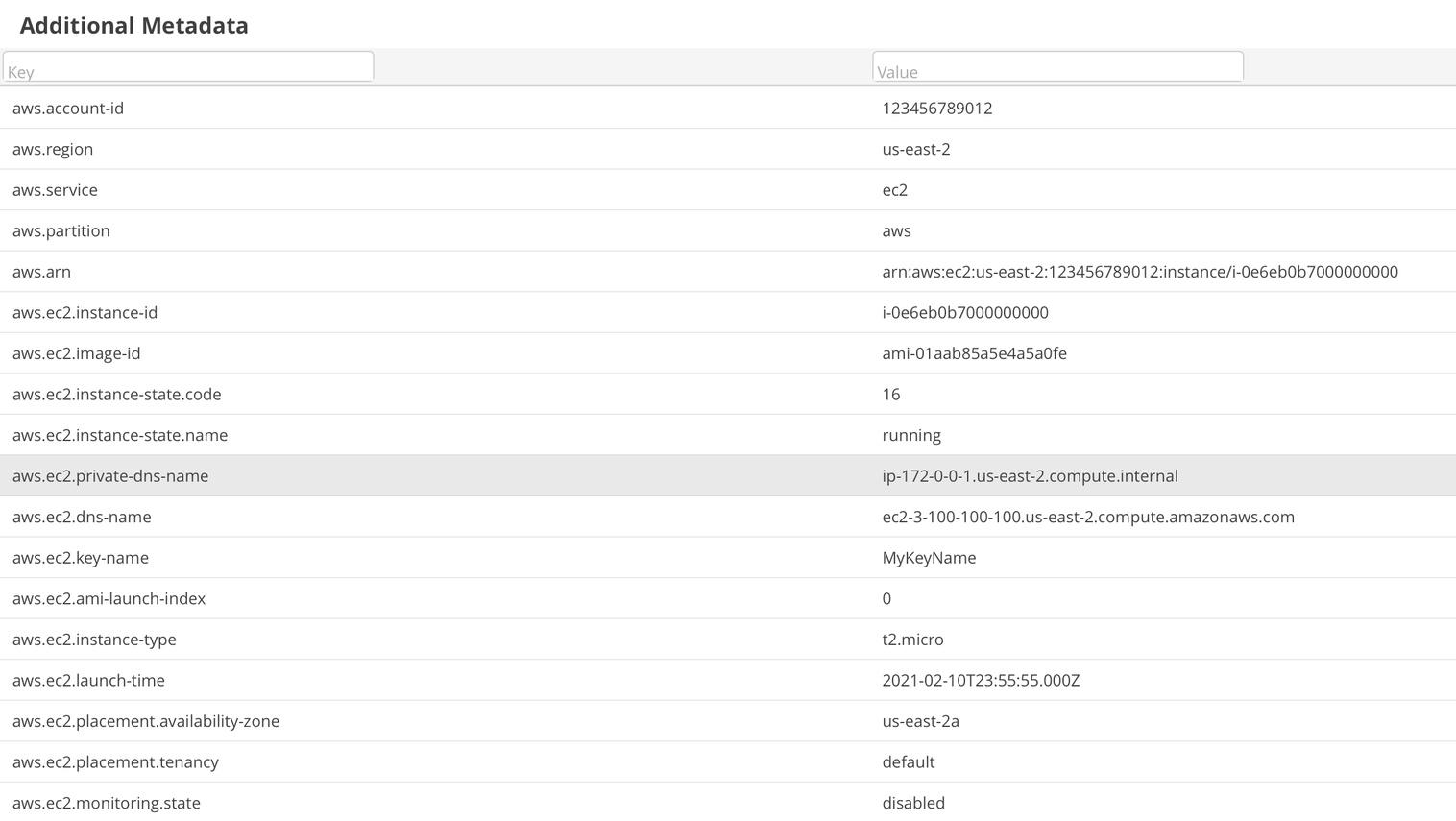Click the value 2021-02-10T23:55:55.000Z
This screenshot has height=821, width=1456.
click(981, 680)
